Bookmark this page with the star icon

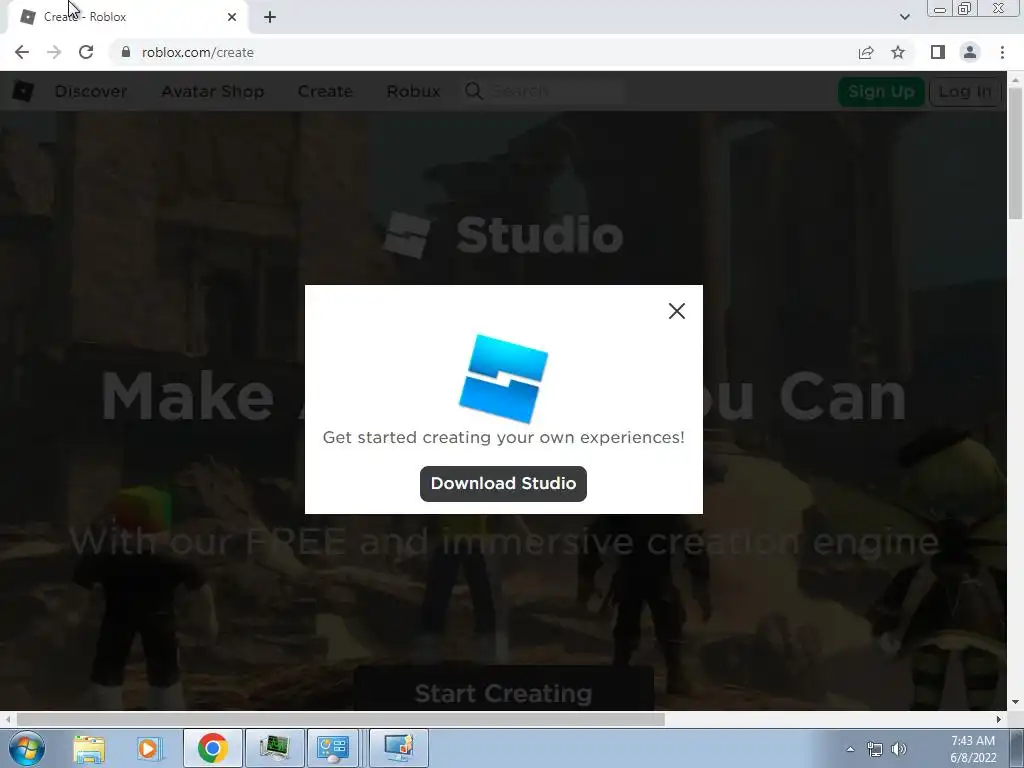(898, 52)
